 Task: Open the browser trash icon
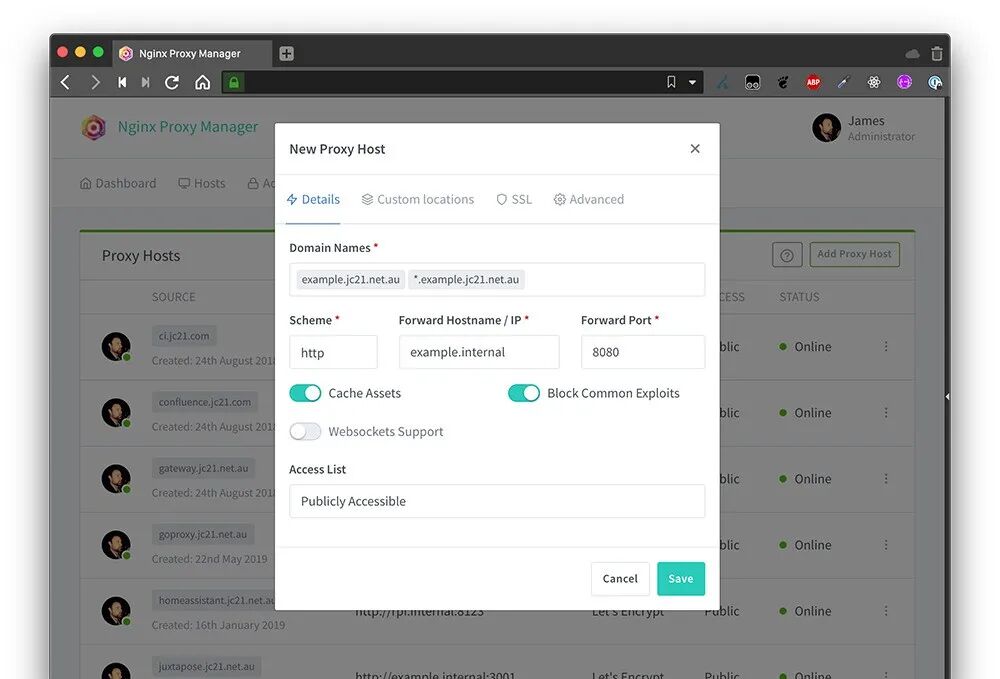(x=936, y=54)
